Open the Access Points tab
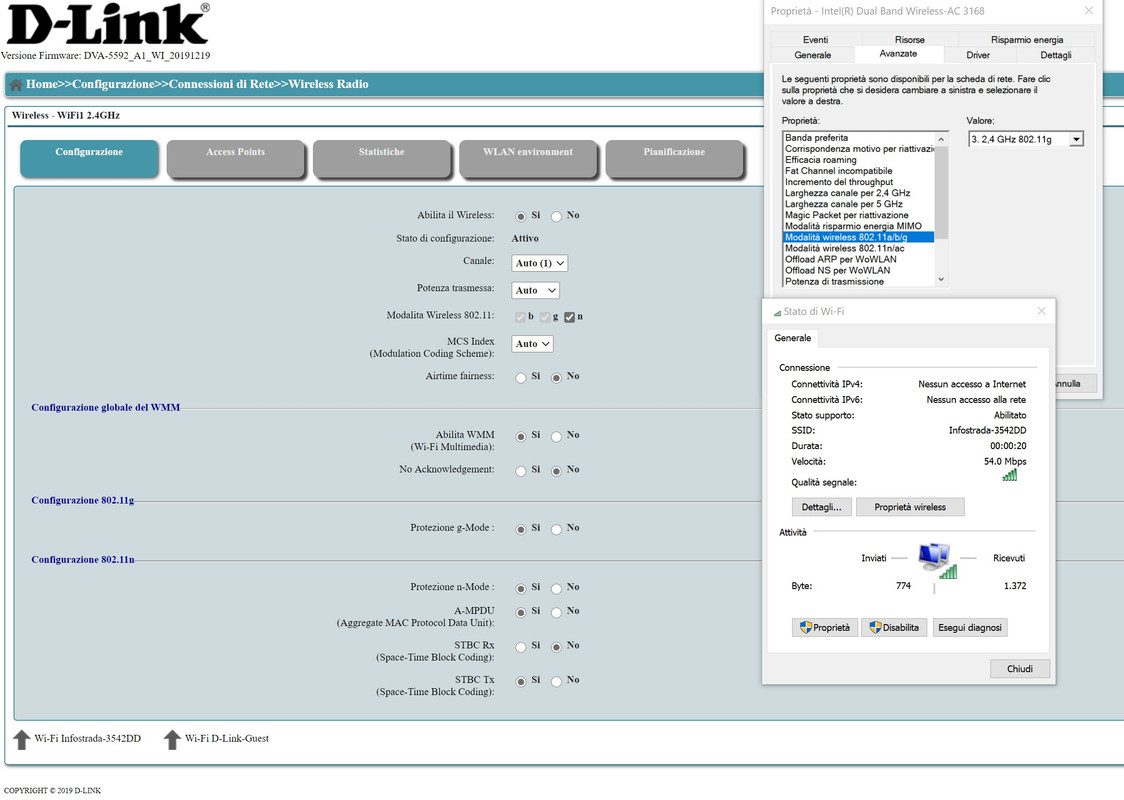The image size is (1124, 800). tap(236, 158)
